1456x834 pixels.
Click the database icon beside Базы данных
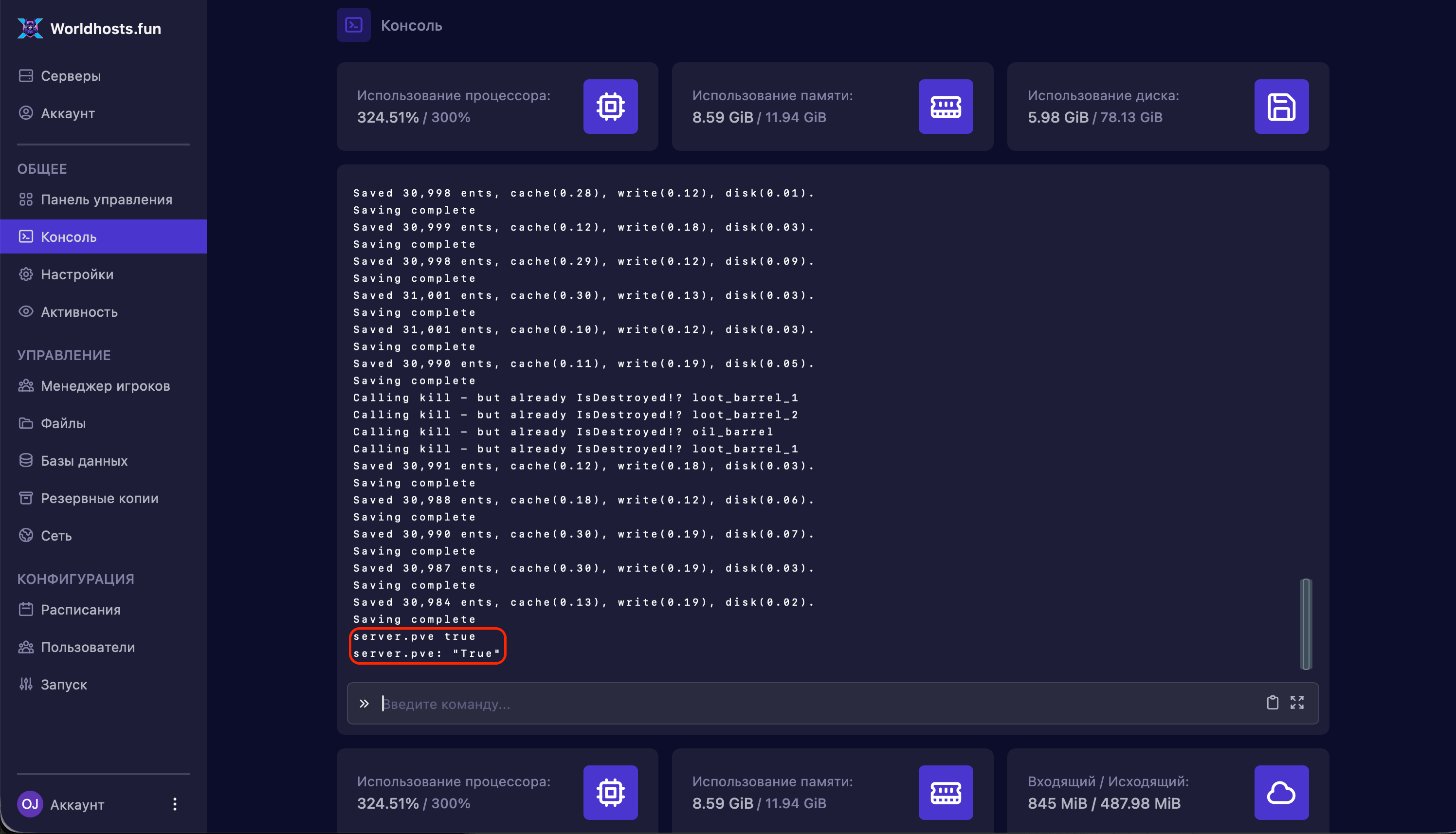(x=26, y=460)
